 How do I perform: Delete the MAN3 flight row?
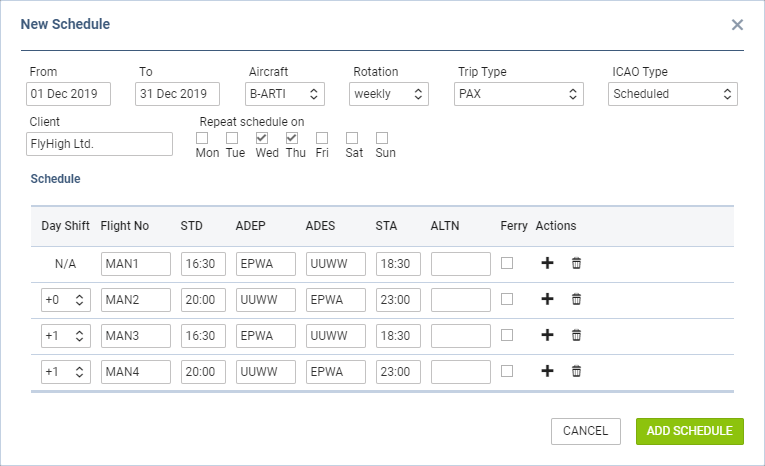(576, 335)
